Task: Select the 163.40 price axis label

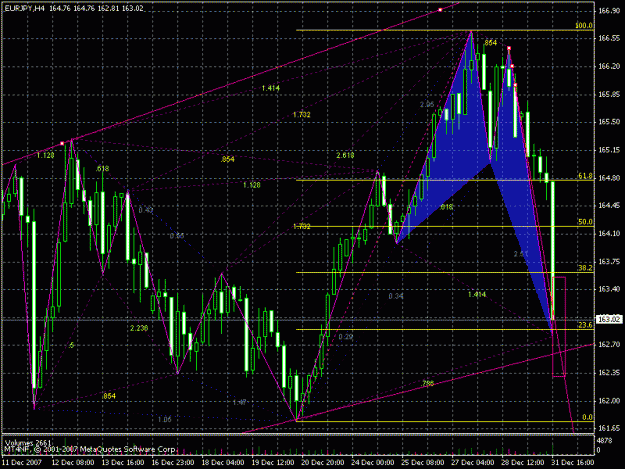Action: tap(609, 289)
